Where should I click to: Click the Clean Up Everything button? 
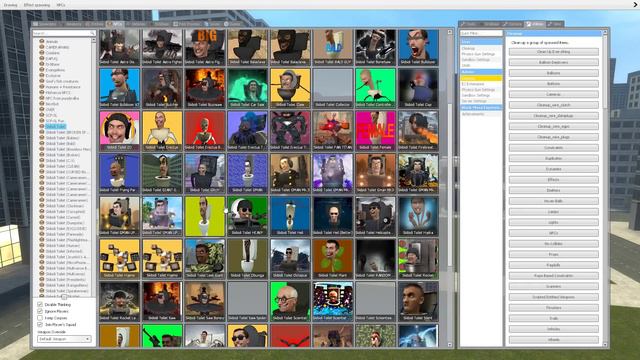tap(553, 52)
